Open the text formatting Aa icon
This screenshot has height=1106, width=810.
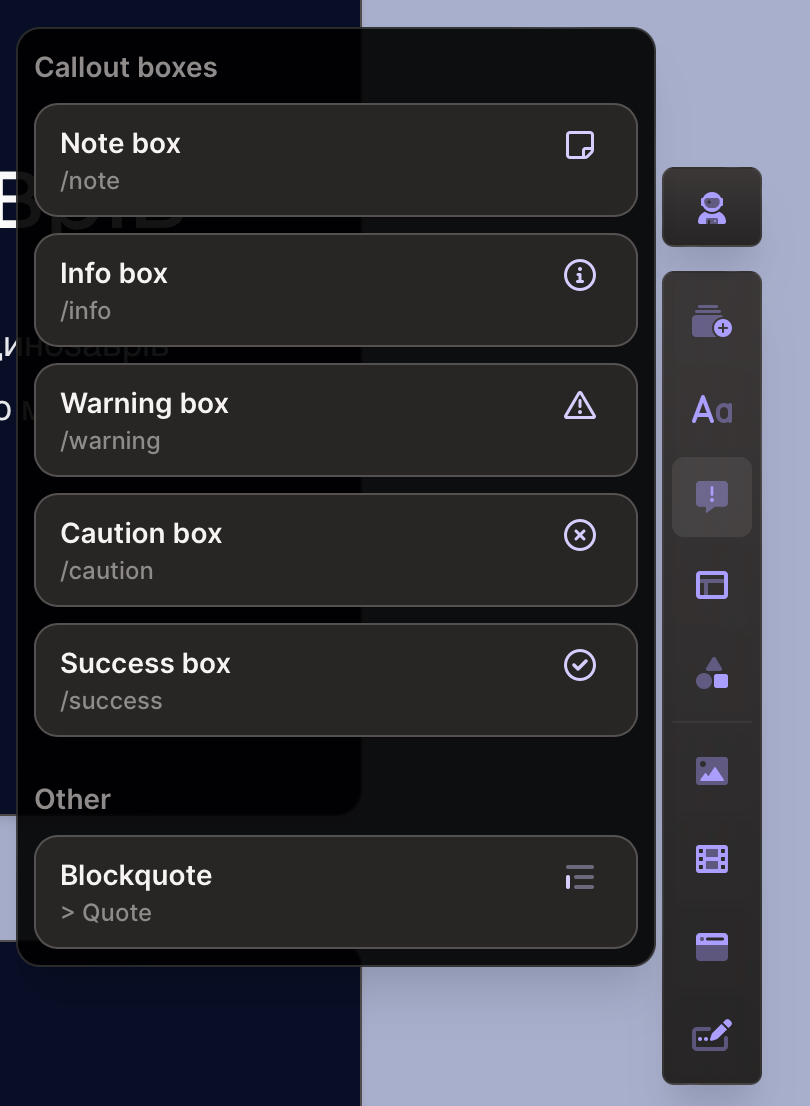711,410
